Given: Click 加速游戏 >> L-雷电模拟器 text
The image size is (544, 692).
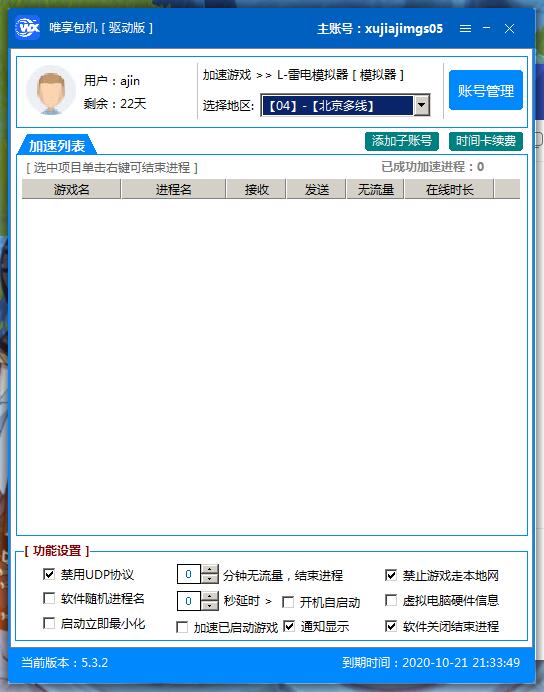Looking at the screenshot, I should coord(303,75).
